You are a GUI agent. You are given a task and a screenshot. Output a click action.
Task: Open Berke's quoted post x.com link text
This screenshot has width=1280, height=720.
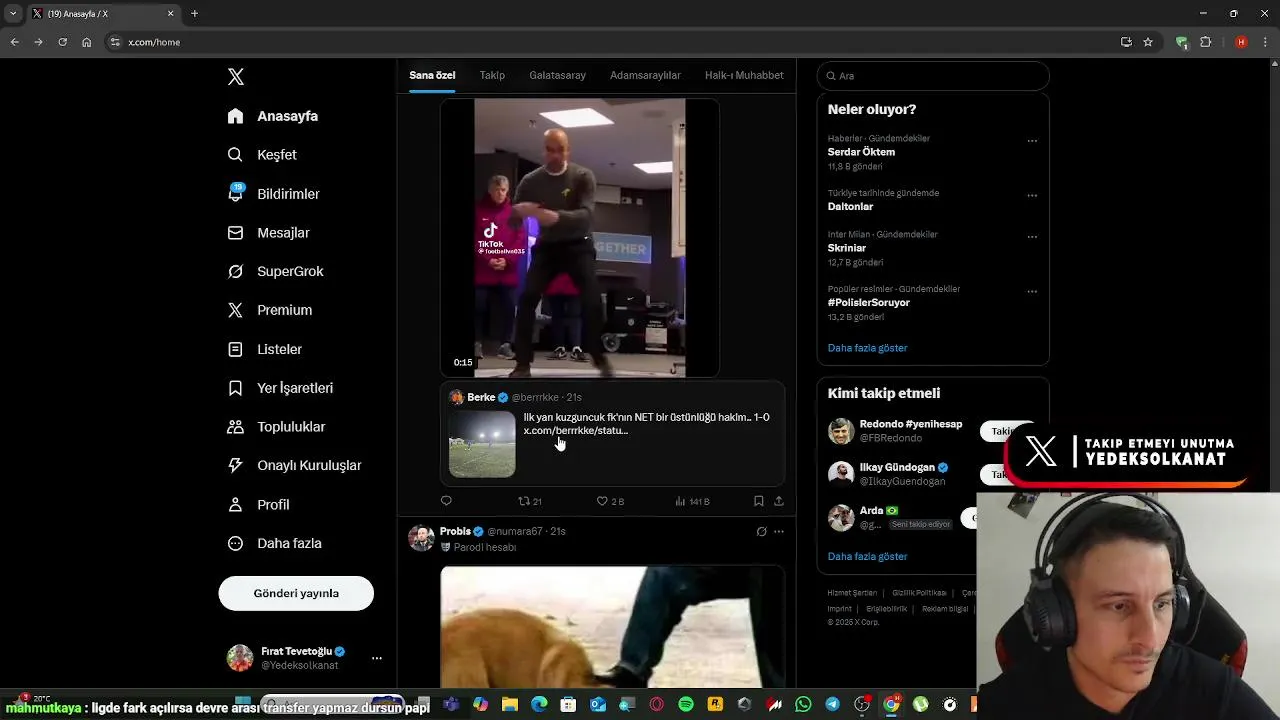click(x=576, y=430)
